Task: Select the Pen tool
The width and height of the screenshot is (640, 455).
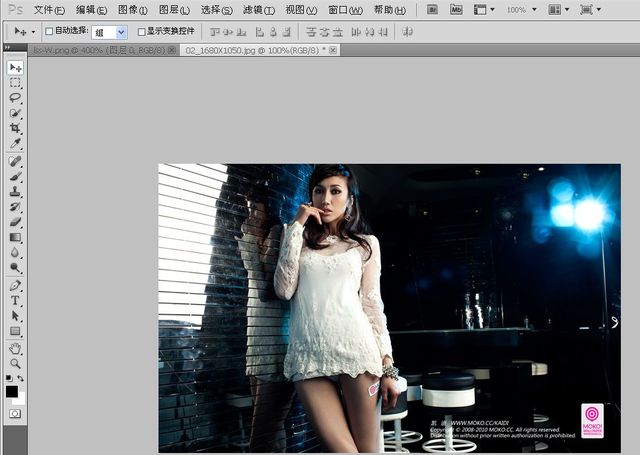Action: (x=16, y=285)
